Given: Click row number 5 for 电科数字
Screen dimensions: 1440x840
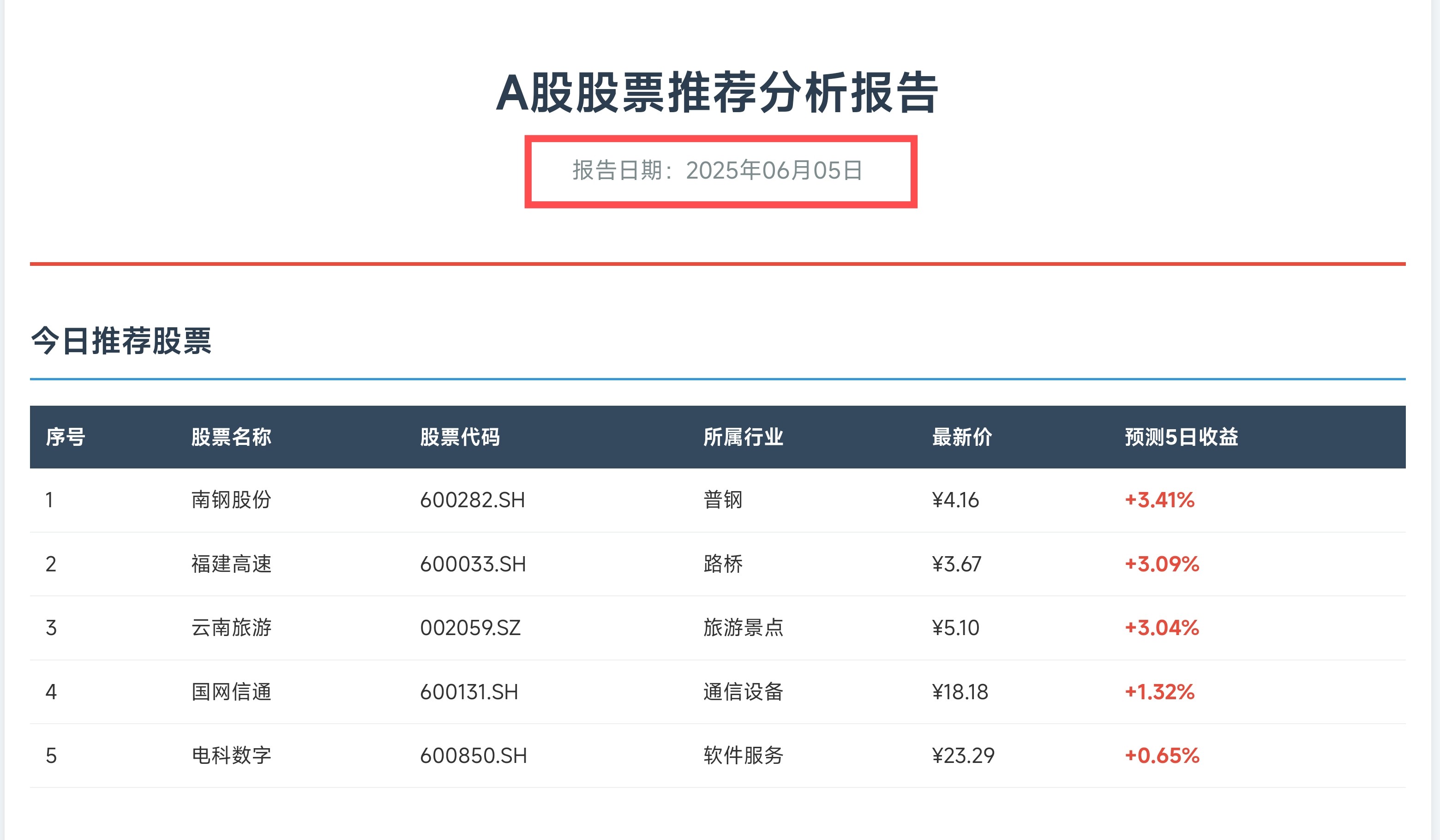Looking at the screenshot, I should pos(51,756).
